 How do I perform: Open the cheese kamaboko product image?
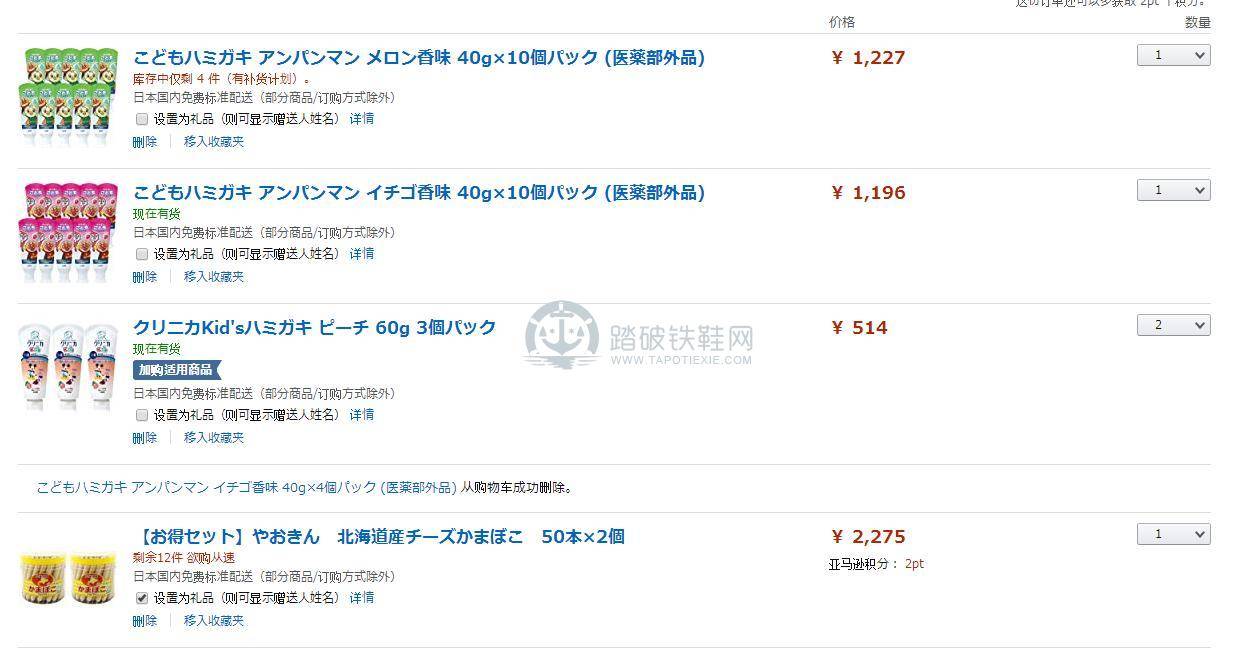(x=69, y=579)
